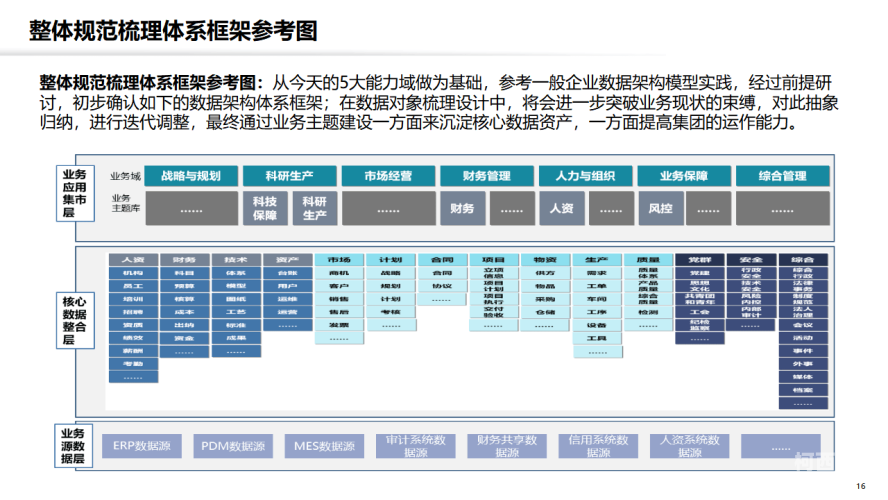Select the 人资 column header in core layer
Image resolution: width=888 pixels, height=500 pixels.
click(x=133, y=260)
